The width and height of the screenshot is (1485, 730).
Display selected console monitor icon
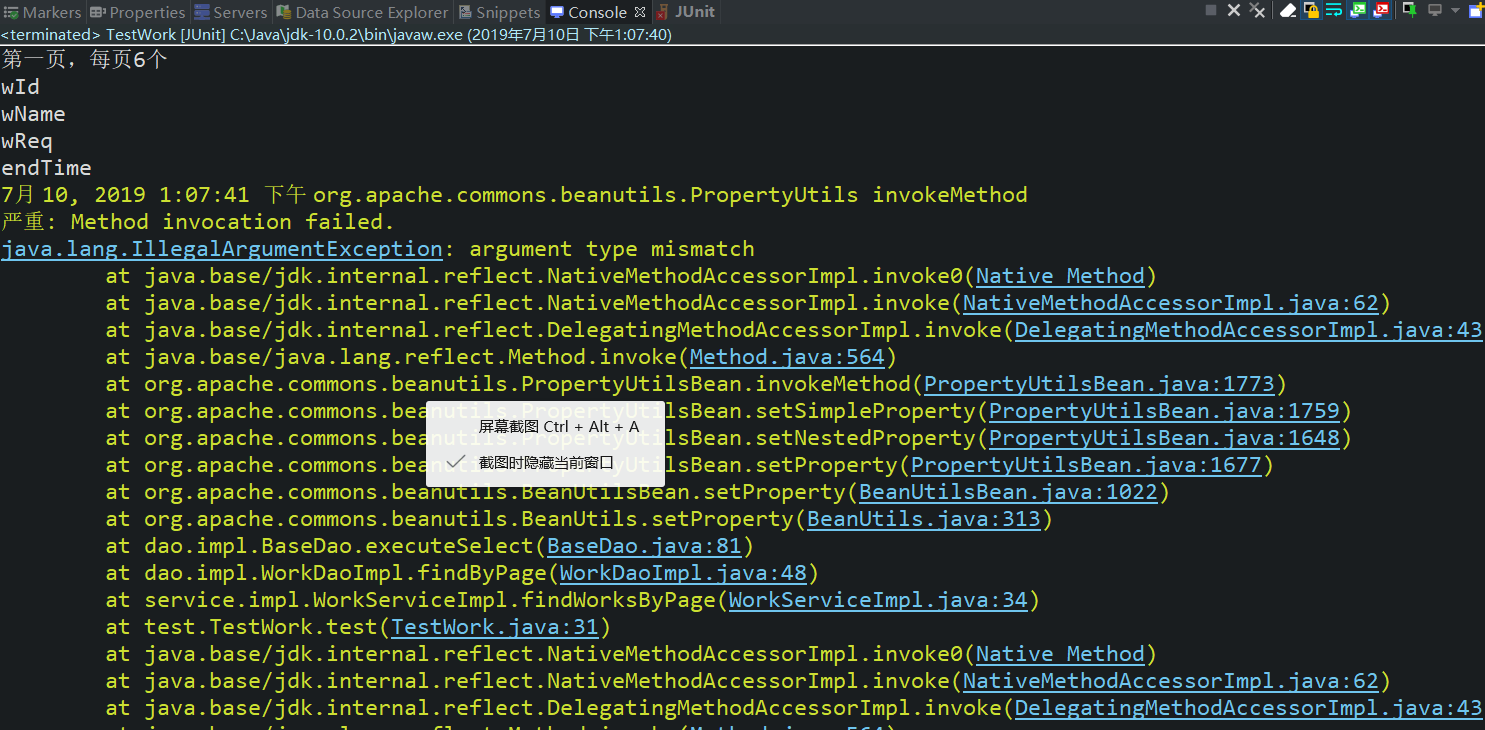click(x=1435, y=10)
